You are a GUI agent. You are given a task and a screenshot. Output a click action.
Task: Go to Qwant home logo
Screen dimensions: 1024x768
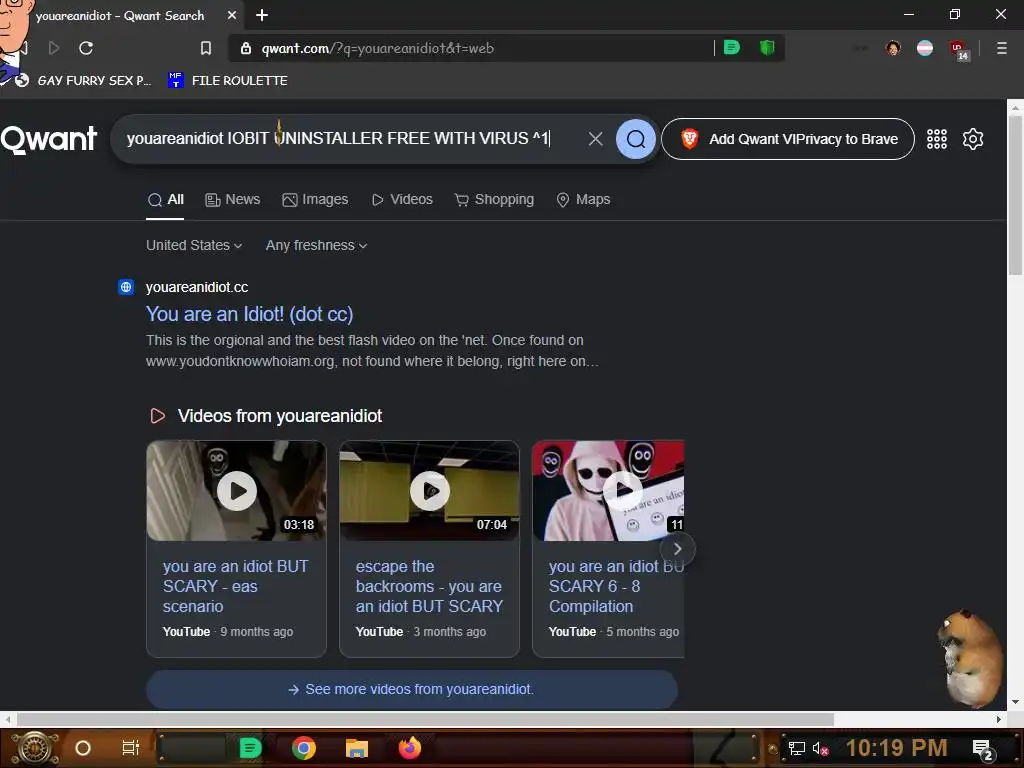click(x=49, y=138)
